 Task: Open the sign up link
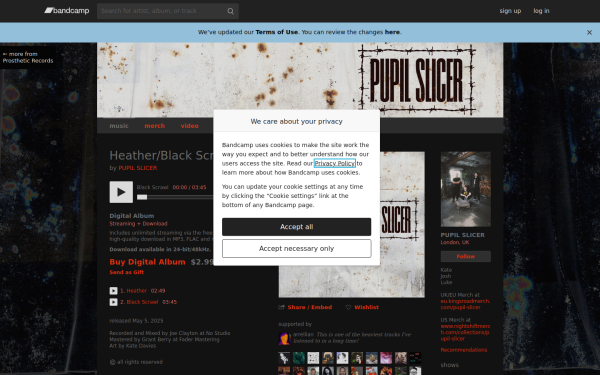pos(510,11)
